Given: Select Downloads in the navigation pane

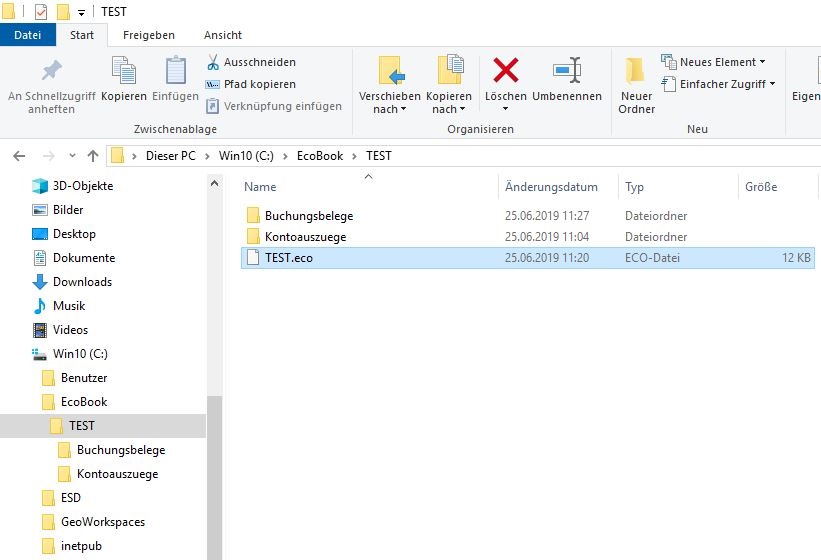Looking at the screenshot, I should click(82, 282).
